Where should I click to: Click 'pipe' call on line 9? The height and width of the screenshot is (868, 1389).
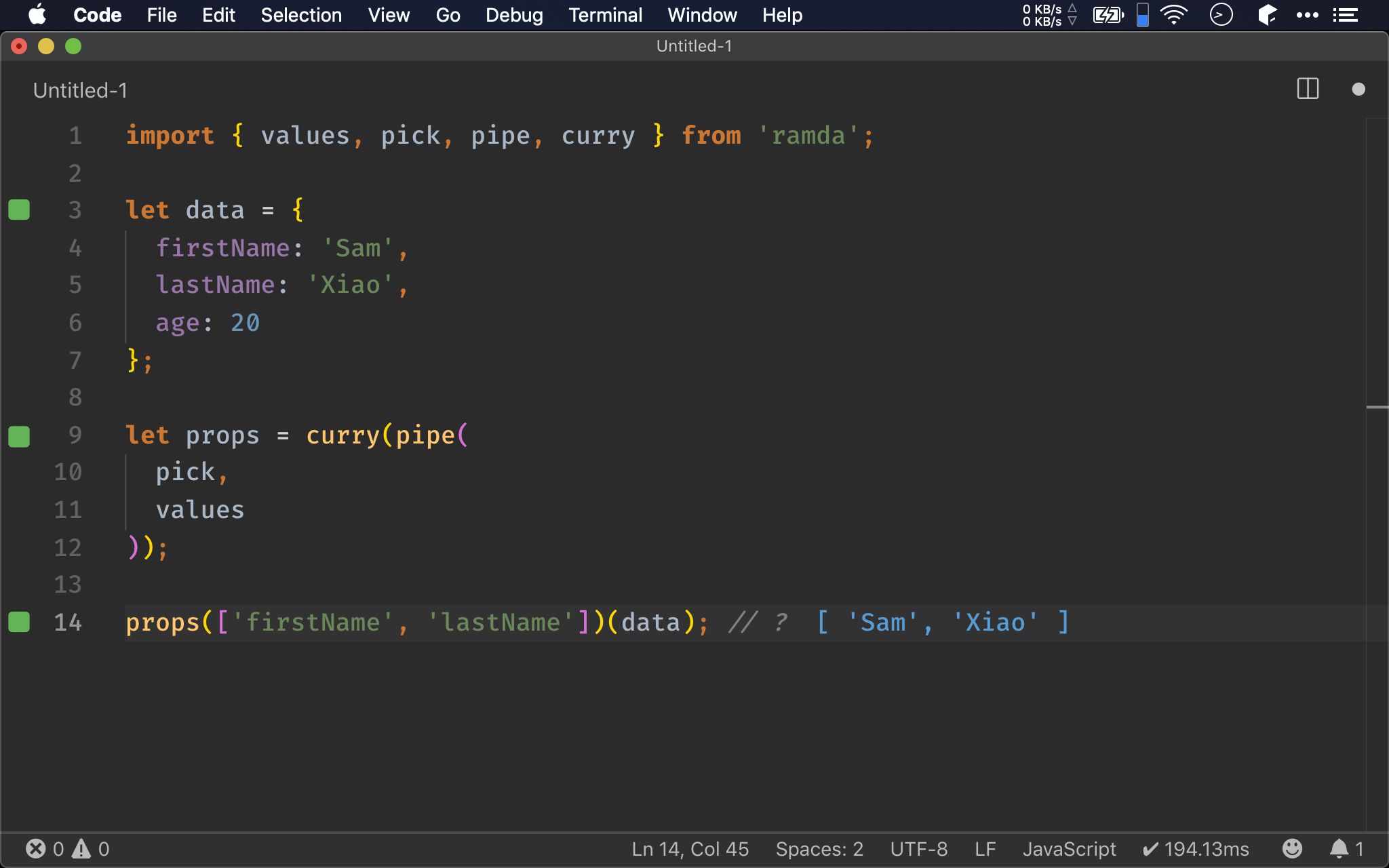pyautogui.click(x=425, y=435)
